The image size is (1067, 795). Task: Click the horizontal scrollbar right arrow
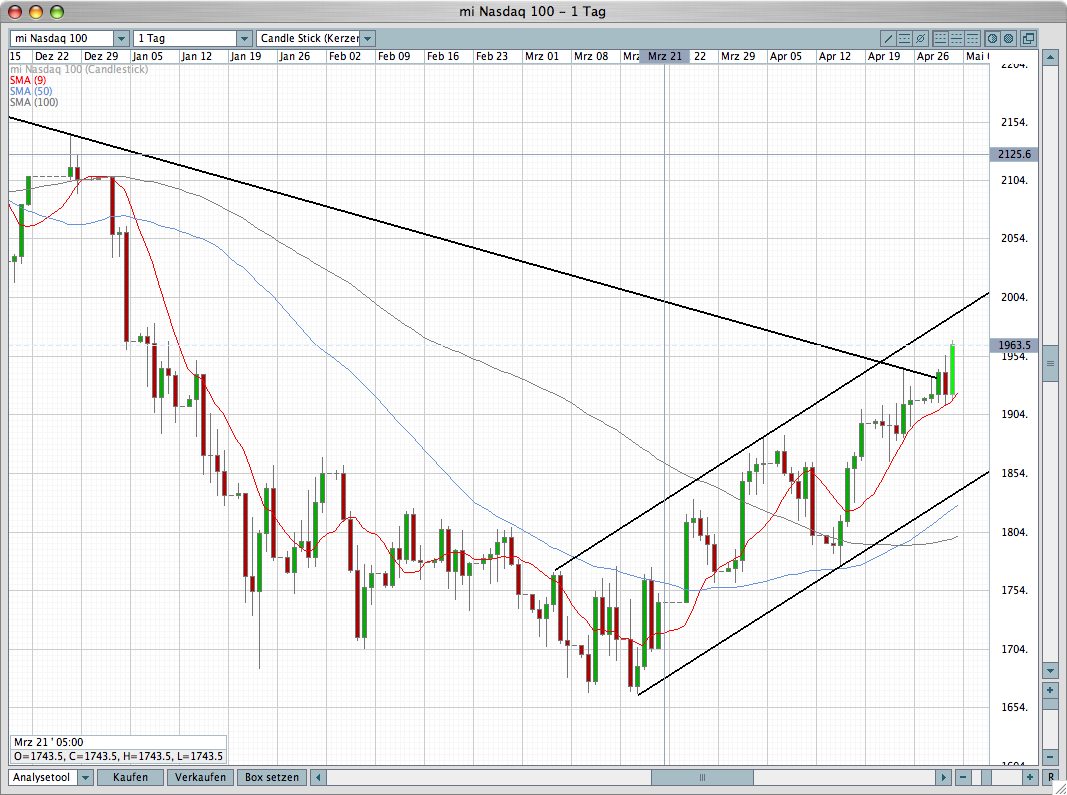944,777
